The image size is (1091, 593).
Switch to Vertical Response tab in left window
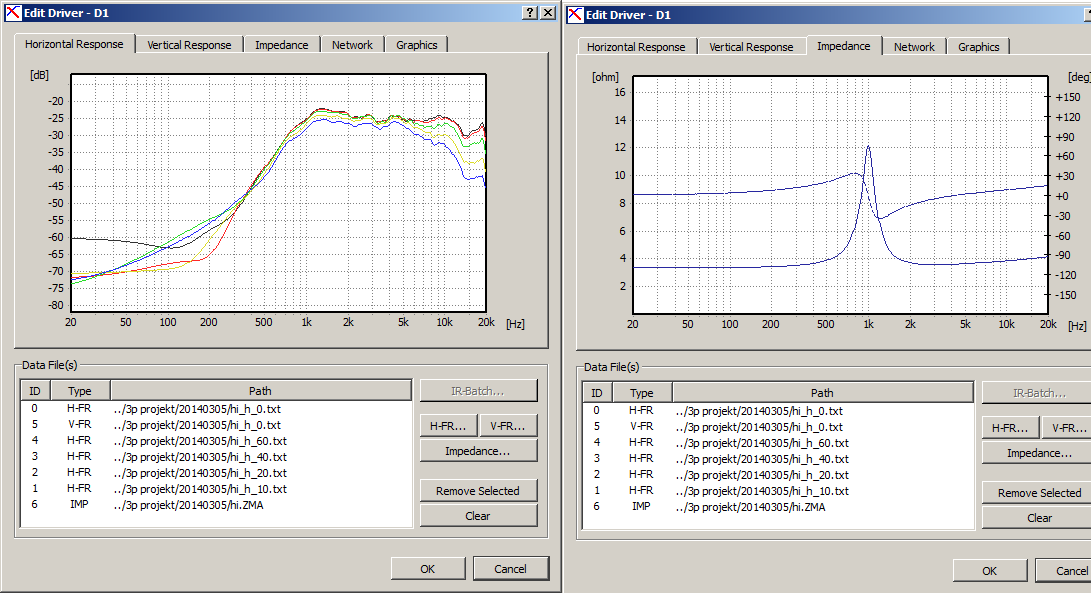click(189, 45)
